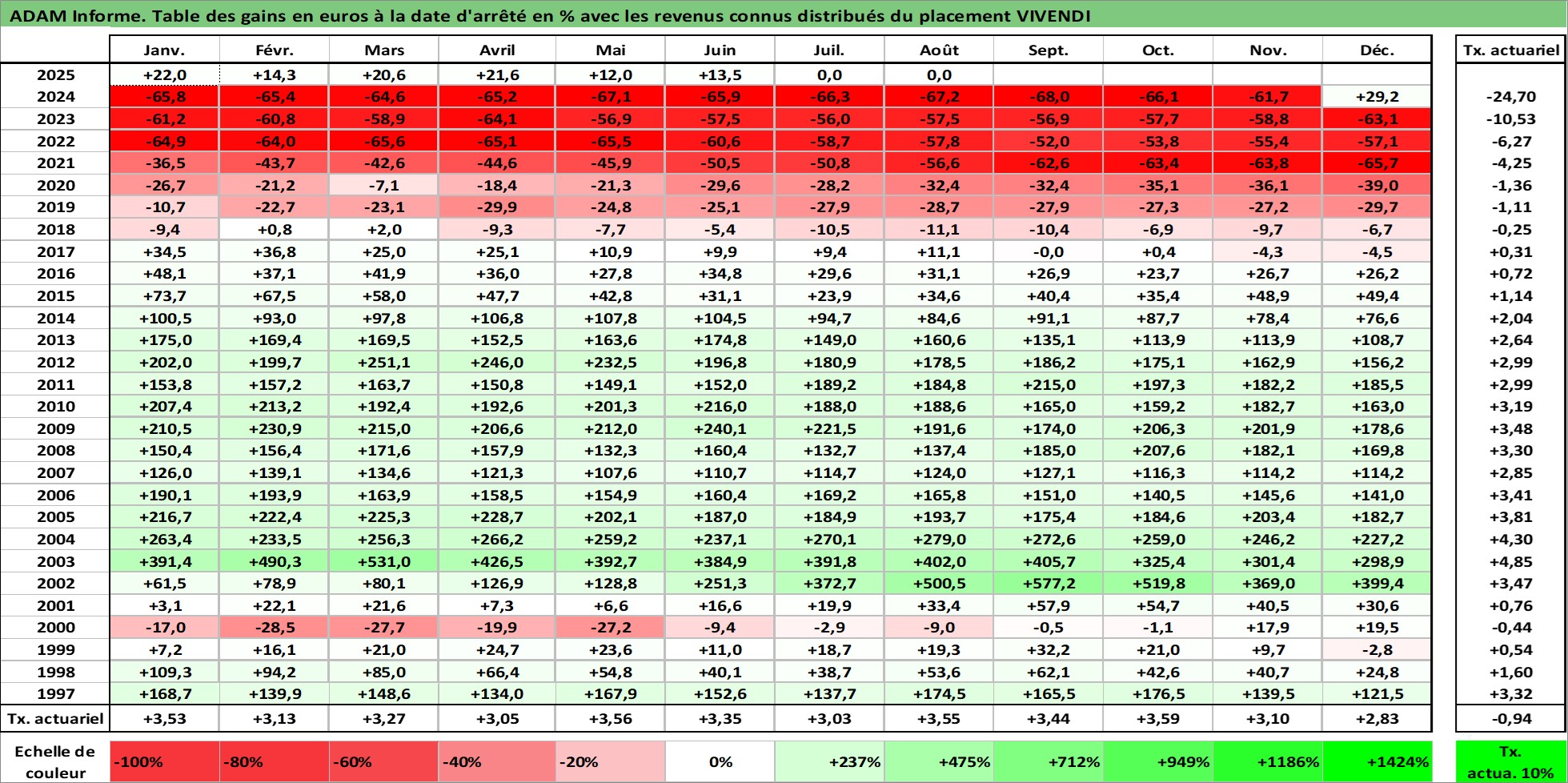The width and height of the screenshot is (1568, 783).
Task: Click the 2003 year row label
Action: pyautogui.click(x=55, y=562)
